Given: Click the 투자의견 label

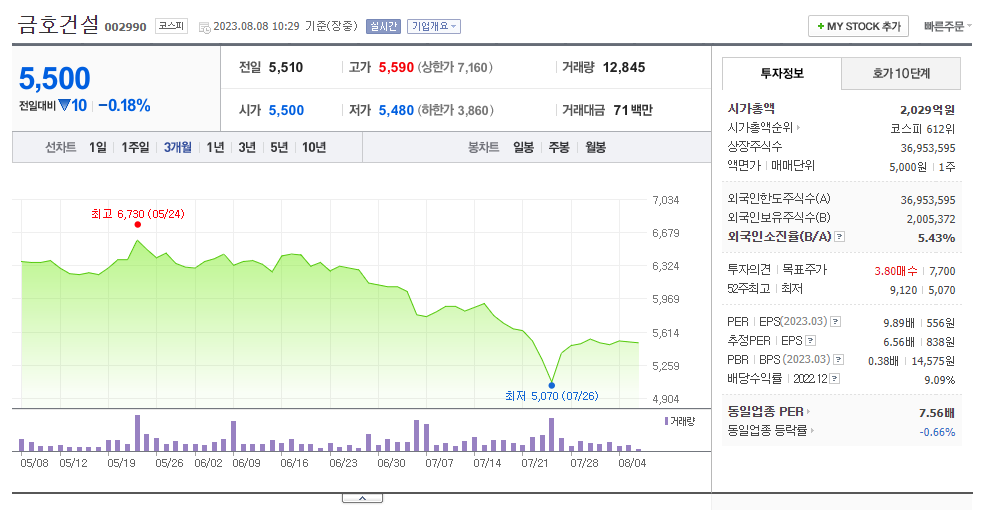Looking at the screenshot, I should pos(749,269).
